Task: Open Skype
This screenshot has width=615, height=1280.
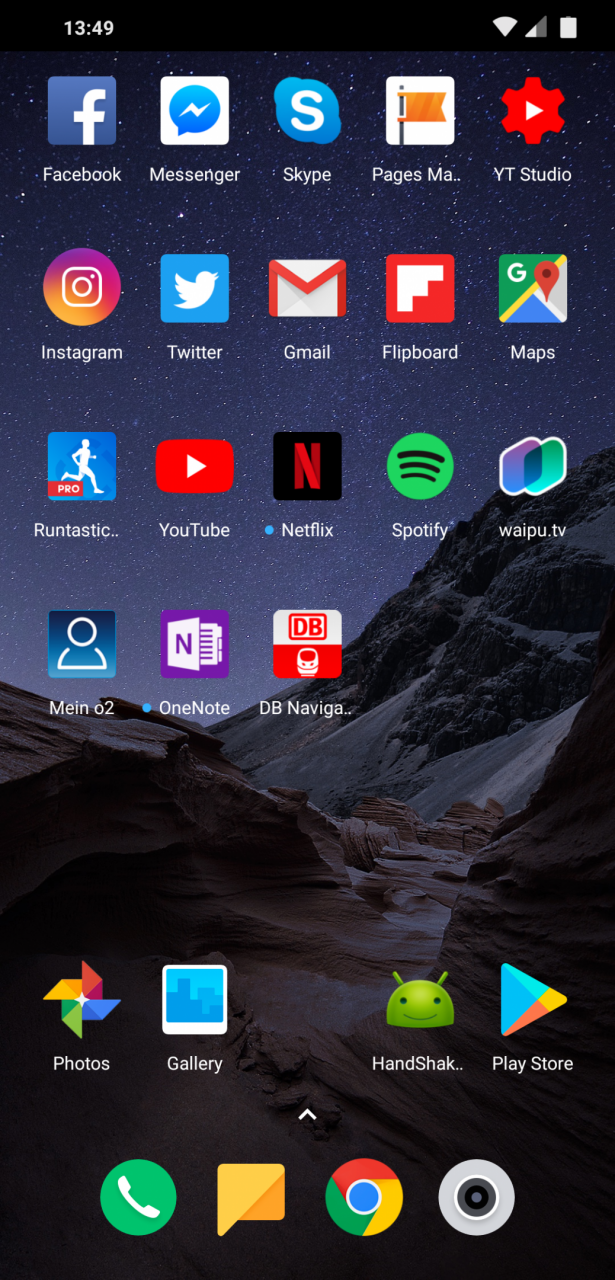Action: click(307, 111)
